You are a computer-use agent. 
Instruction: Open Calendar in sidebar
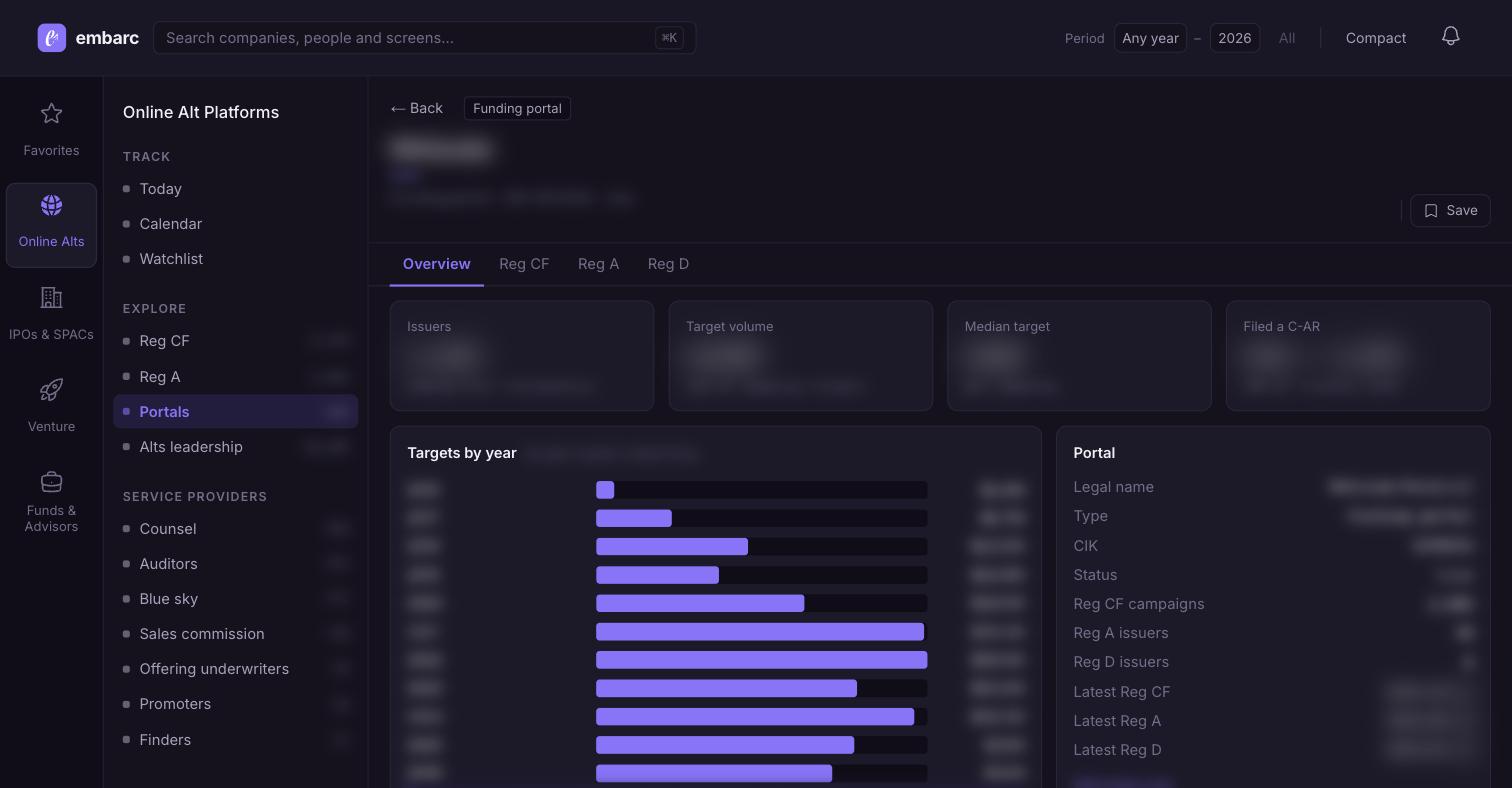[x=235, y=224]
